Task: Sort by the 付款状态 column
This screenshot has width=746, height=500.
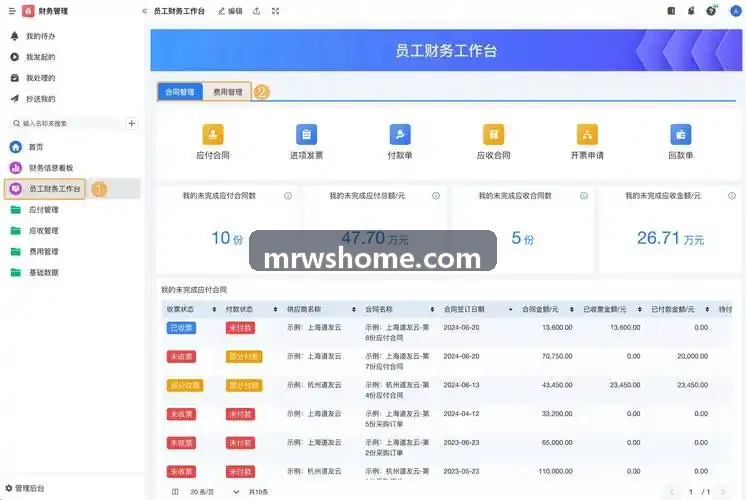Action: point(275,309)
